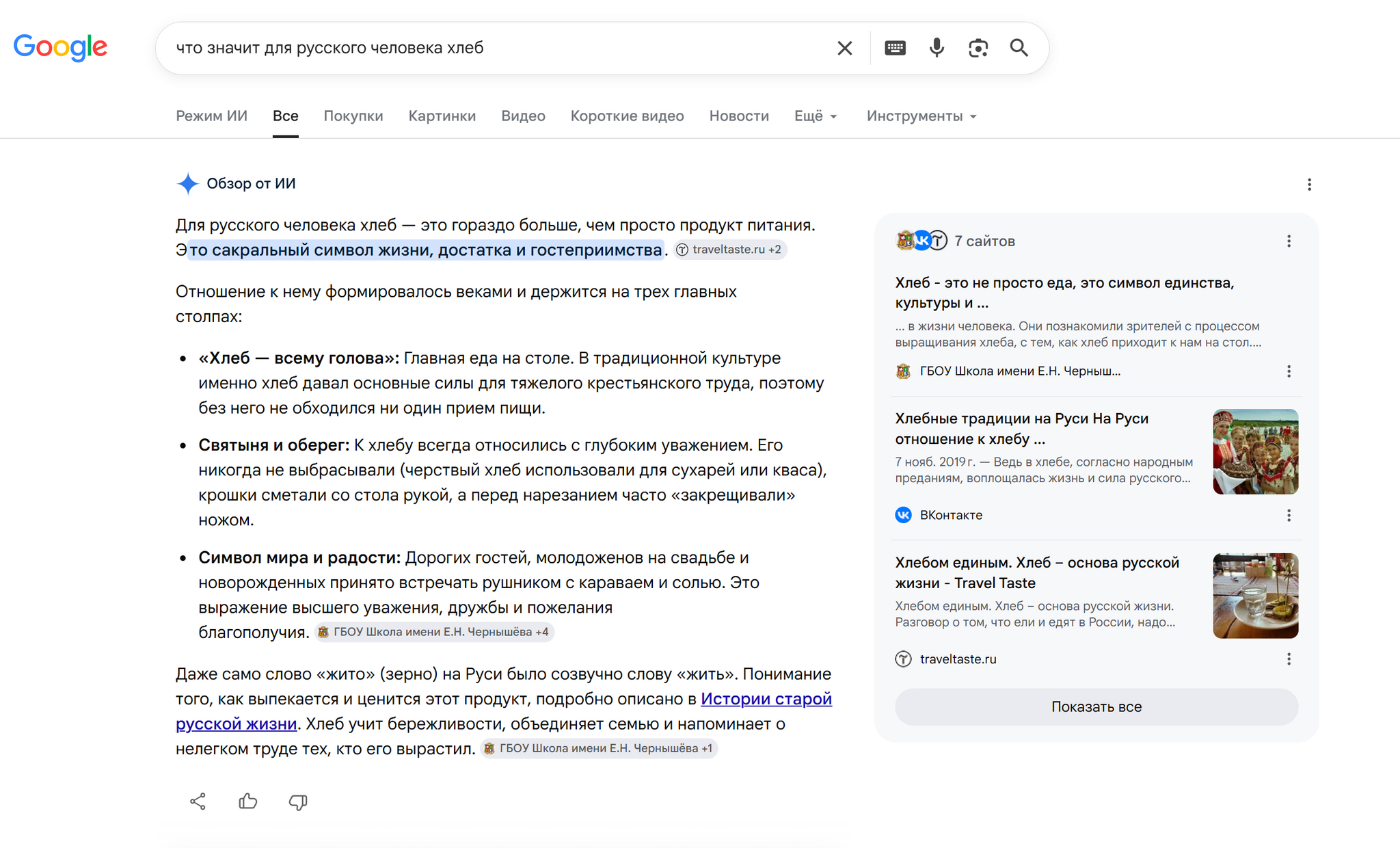This screenshot has height=848, width=1400.
Task: Click the stacked site favicons beside 7 сайтов
Action: coord(921,241)
